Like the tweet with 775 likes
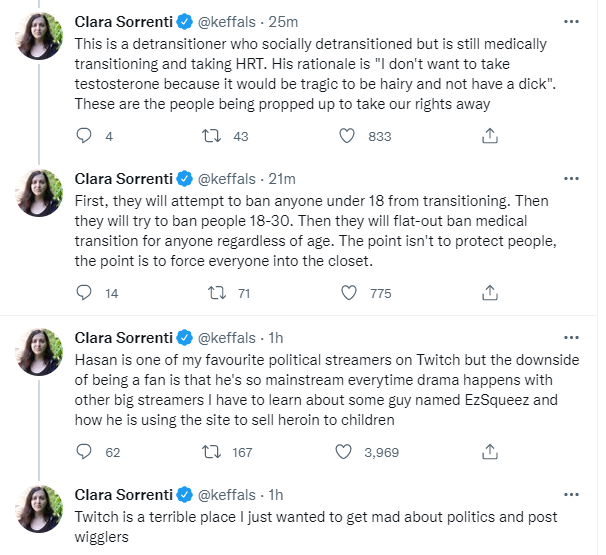 (x=346, y=293)
